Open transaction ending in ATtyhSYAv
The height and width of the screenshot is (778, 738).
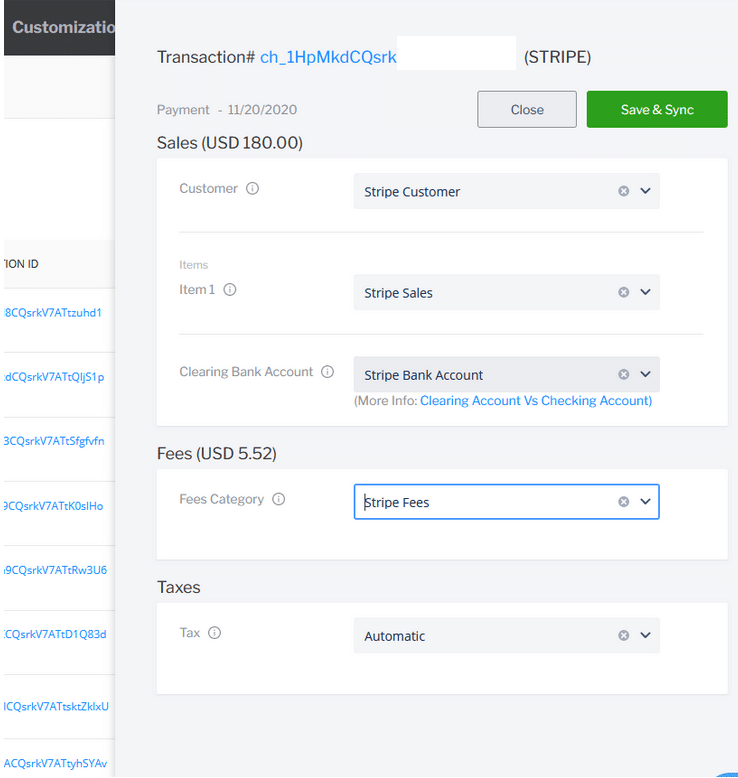tap(56, 763)
